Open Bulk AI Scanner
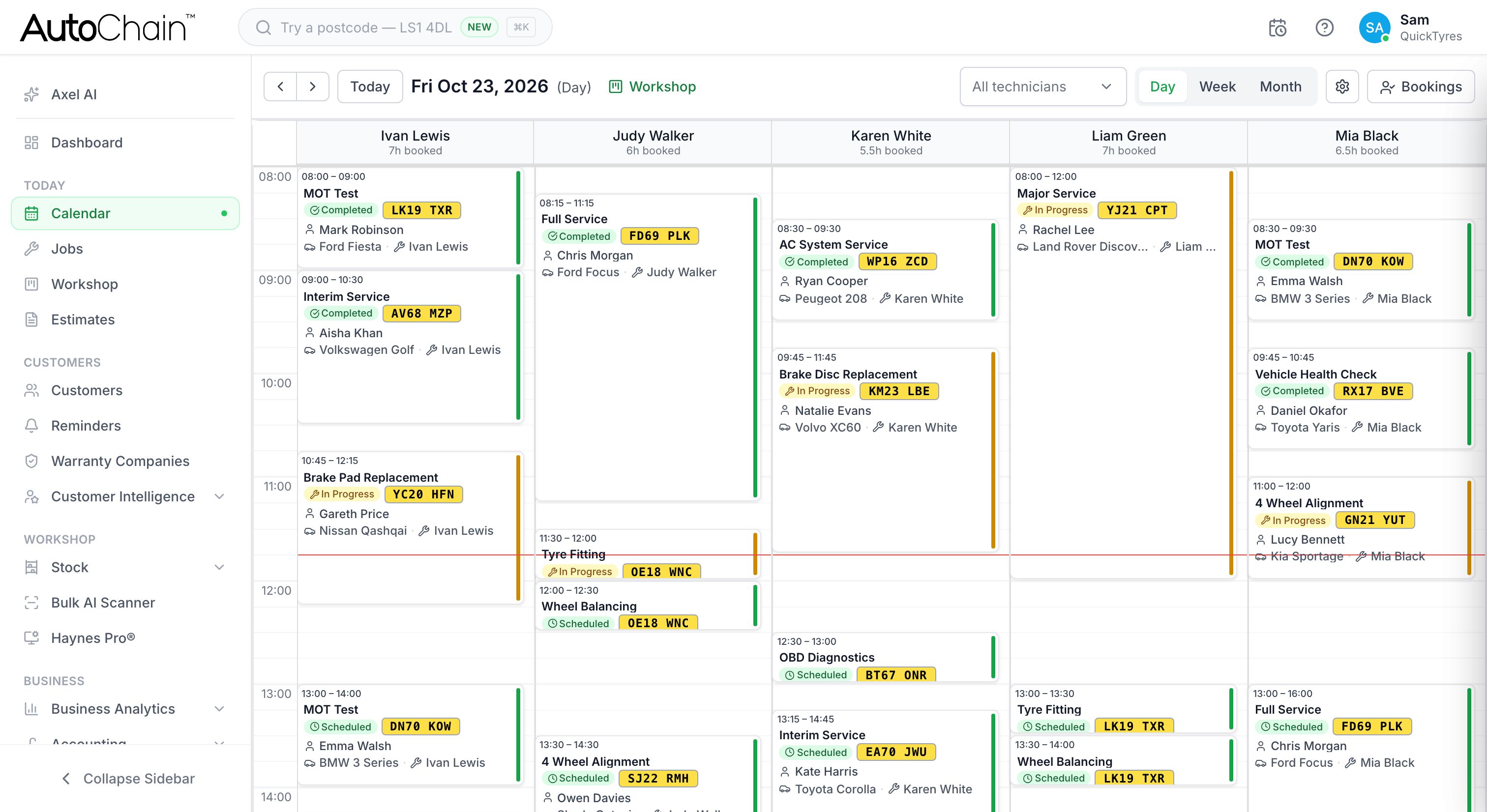 tap(125, 603)
